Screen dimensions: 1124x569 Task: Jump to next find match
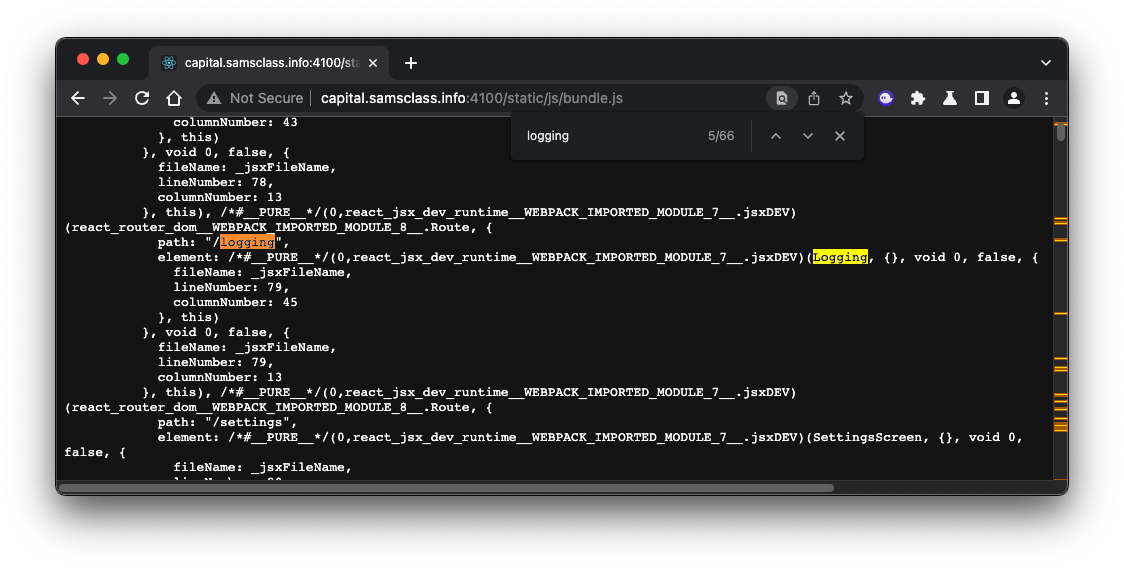tap(808, 136)
